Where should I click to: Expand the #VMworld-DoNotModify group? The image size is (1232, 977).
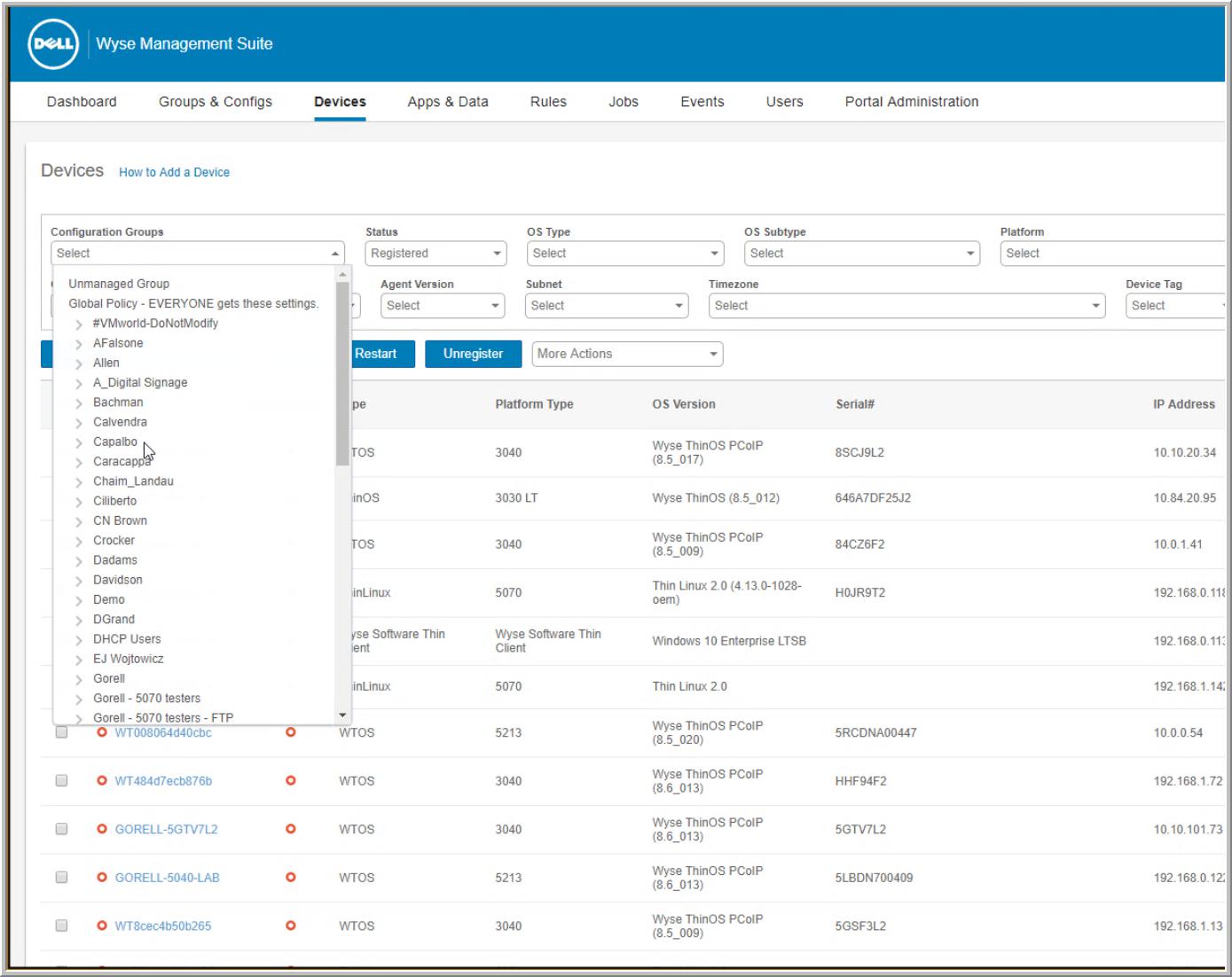coord(79,324)
